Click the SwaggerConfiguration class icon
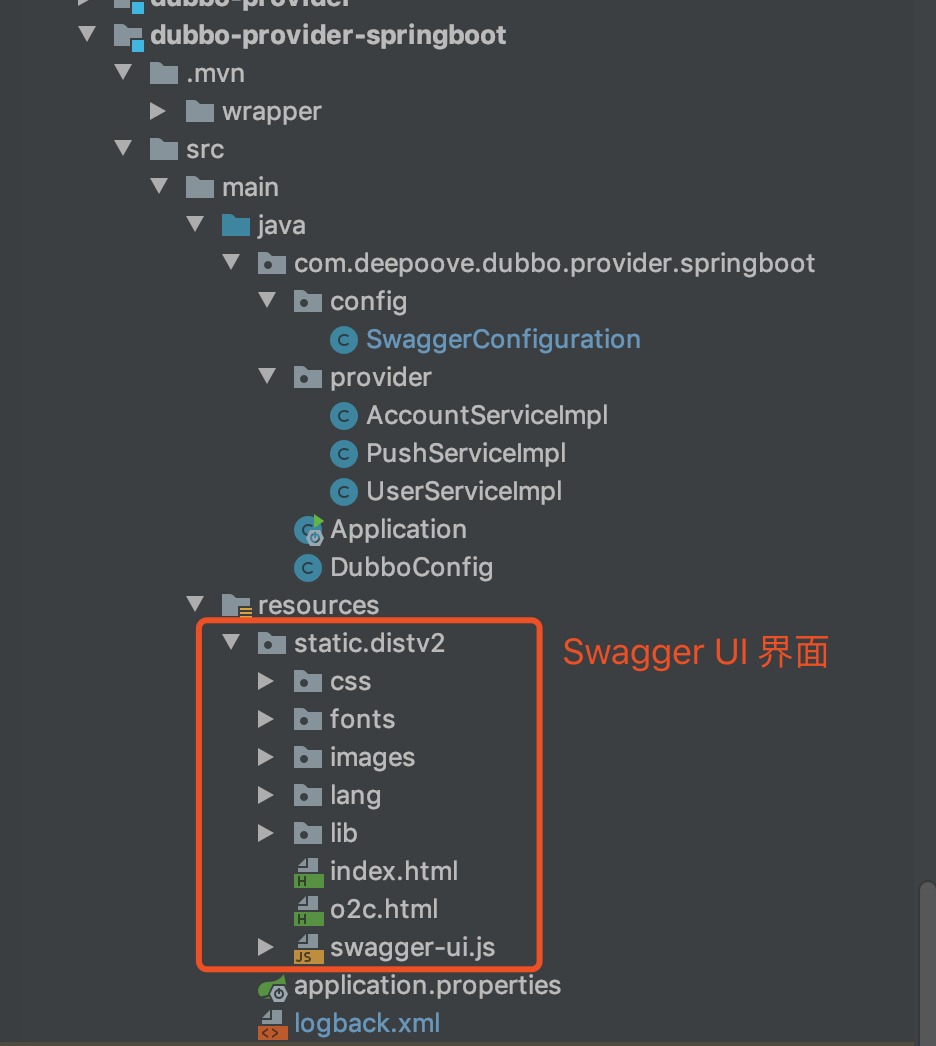 (x=344, y=339)
